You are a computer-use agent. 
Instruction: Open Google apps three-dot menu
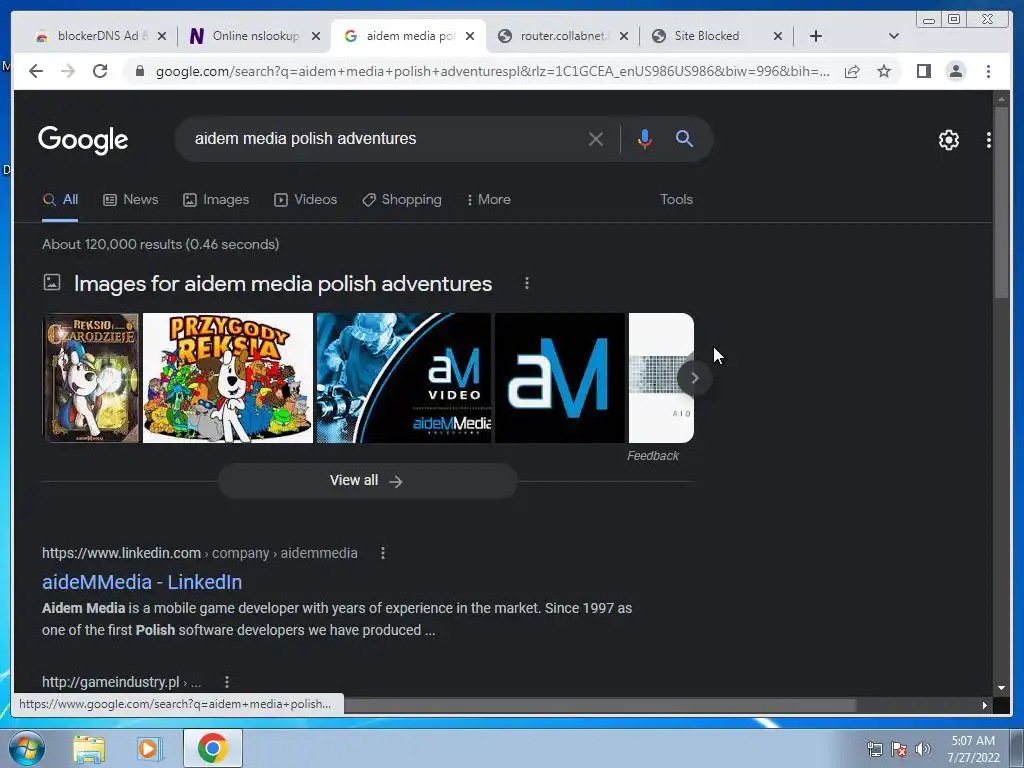[989, 140]
